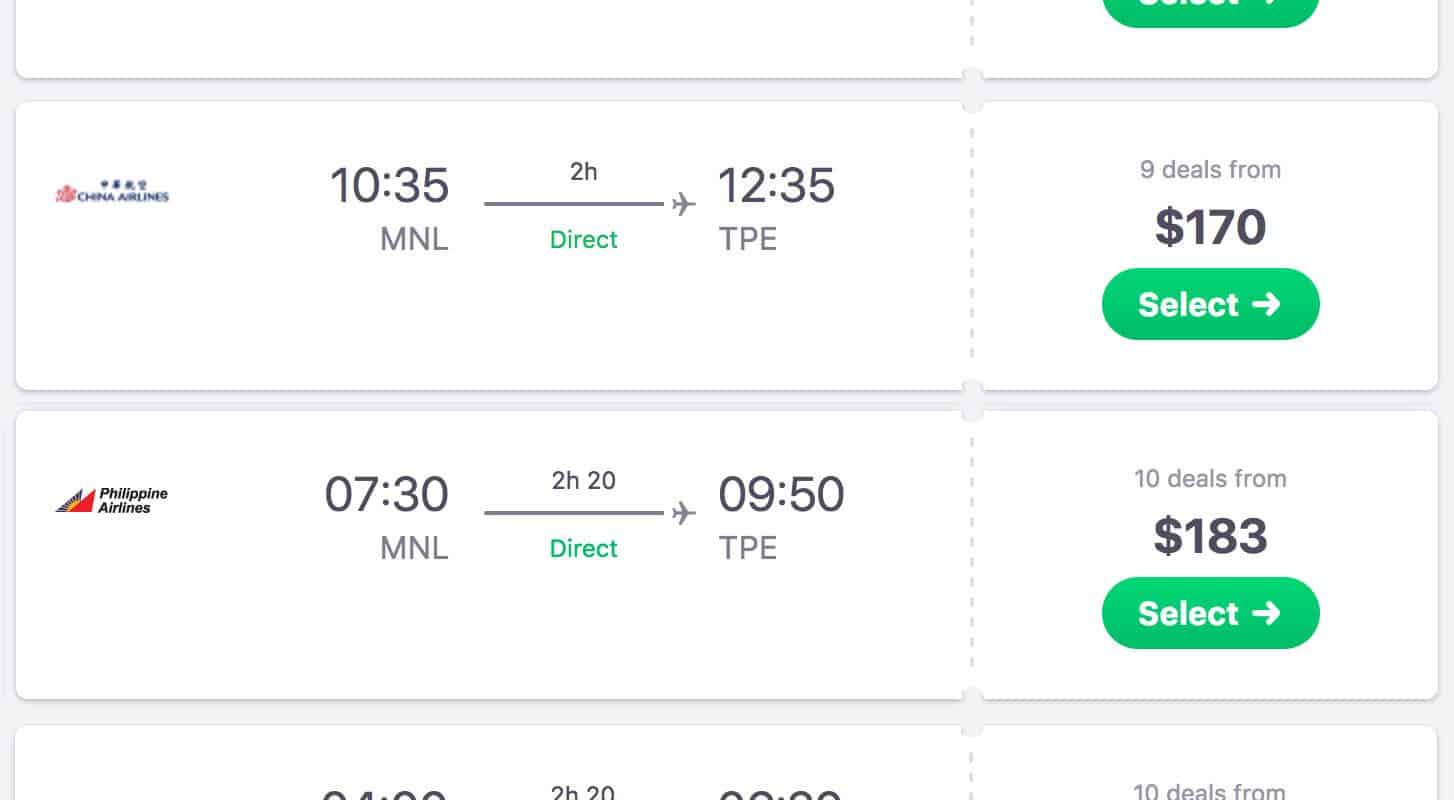
Task: Click the $170 price
Action: 1210,227
